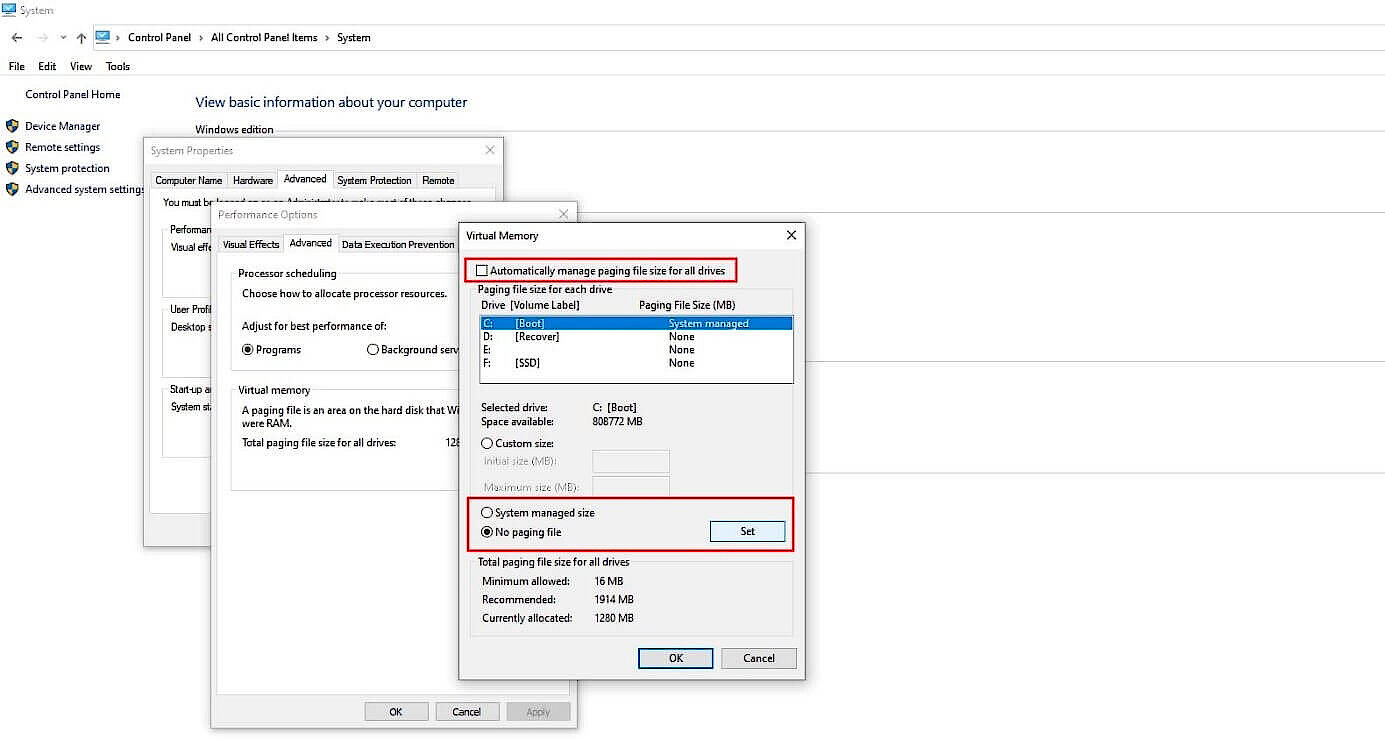Click the System icon in the title bar
Viewport: 1385px width, 740px height.
(x=8, y=8)
